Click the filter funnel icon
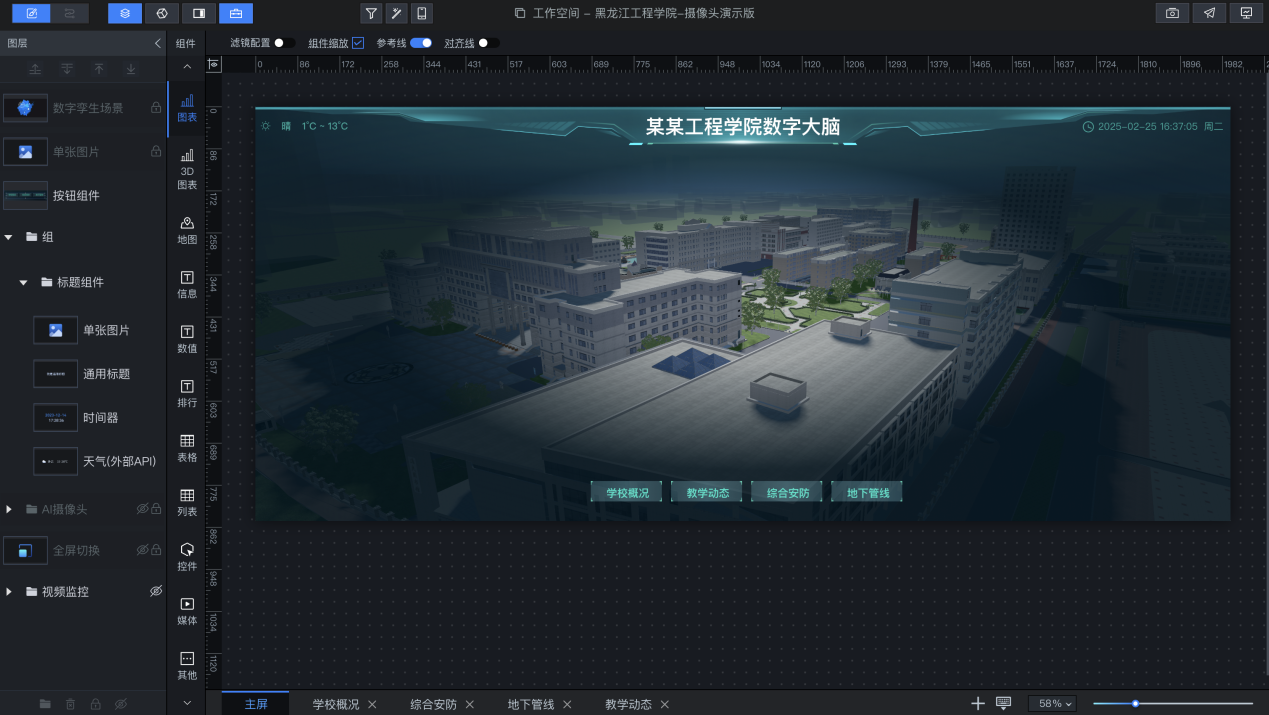The height and width of the screenshot is (715, 1269). coord(371,13)
